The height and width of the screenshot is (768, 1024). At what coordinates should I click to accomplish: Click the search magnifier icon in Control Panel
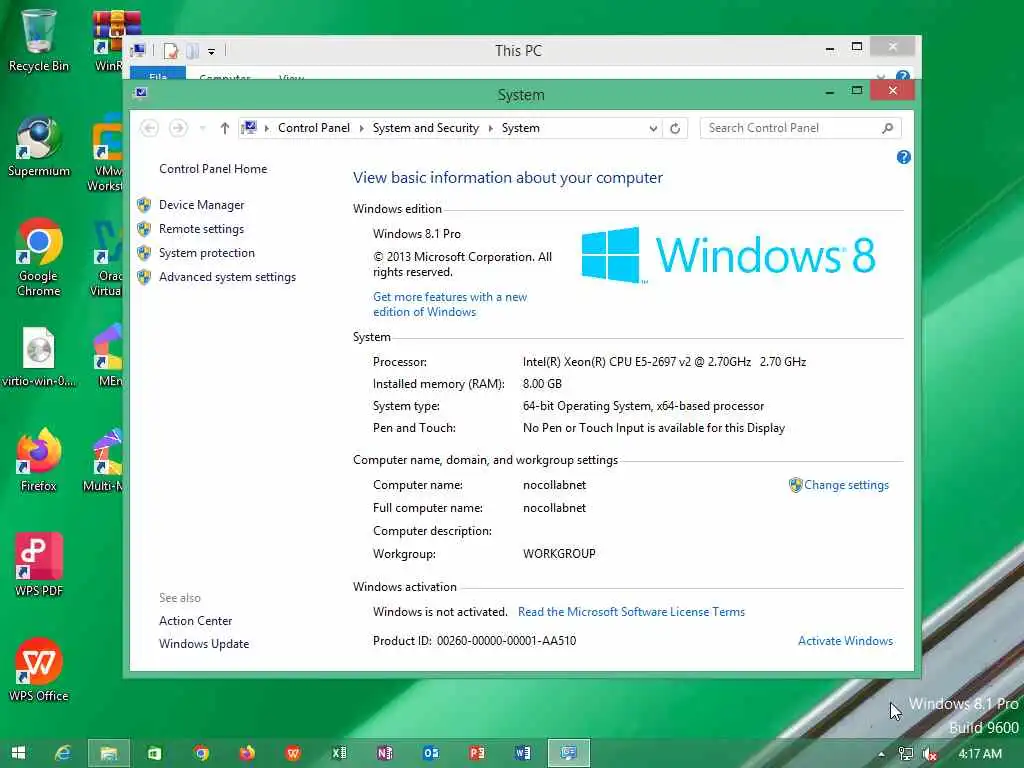click(x=888, y=128)
